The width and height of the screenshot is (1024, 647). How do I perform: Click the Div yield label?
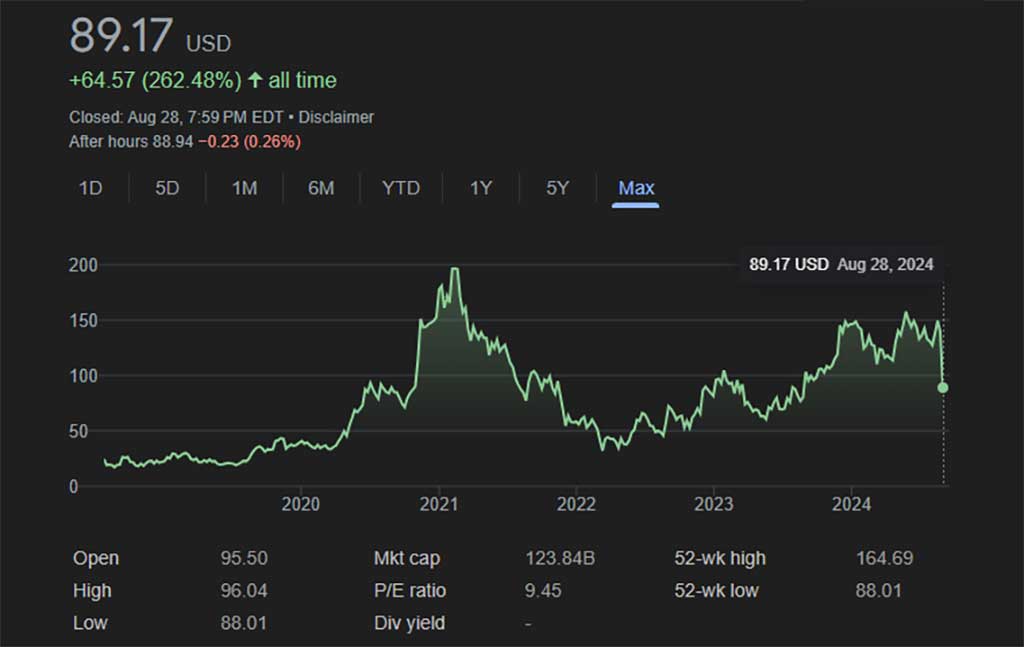coord(409,623)
